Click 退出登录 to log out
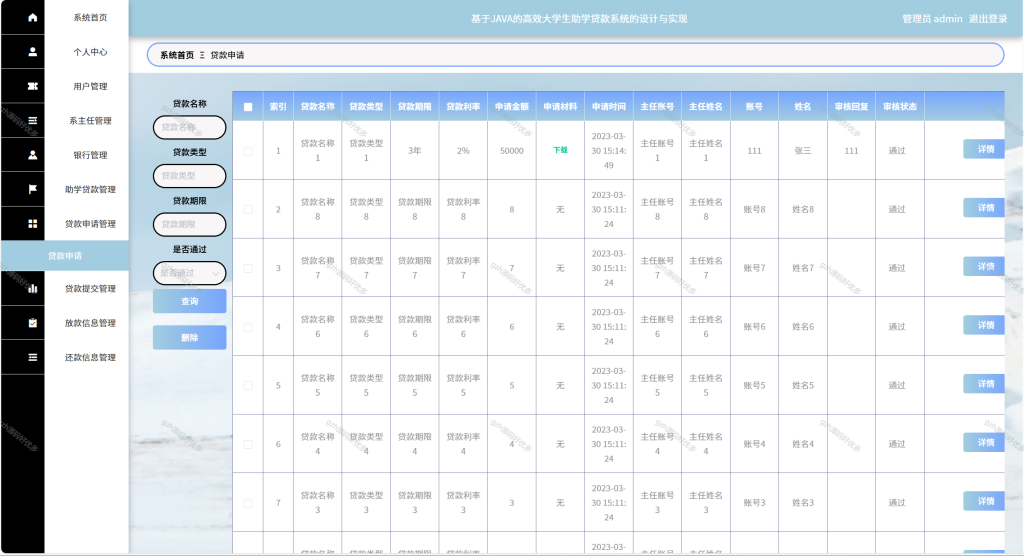 [x=988, y=19]
